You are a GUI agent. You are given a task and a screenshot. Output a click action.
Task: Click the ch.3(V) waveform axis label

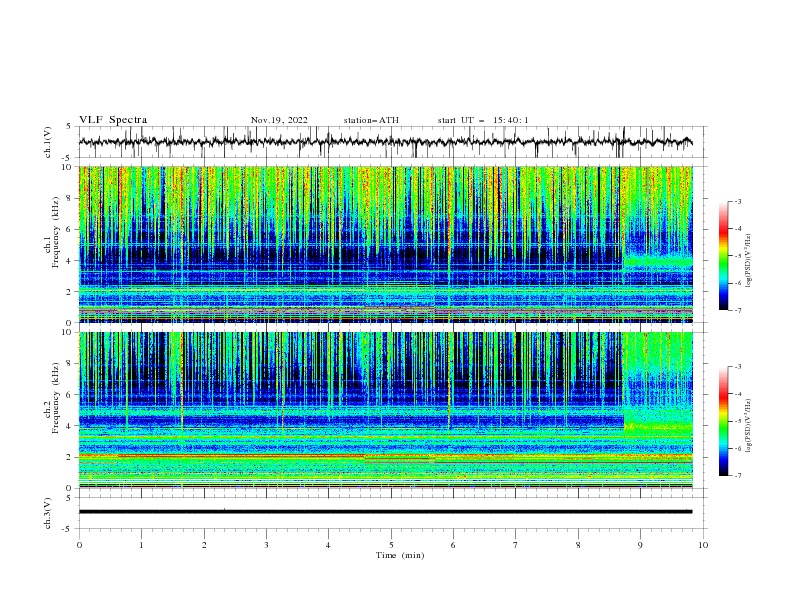[48, 513]
